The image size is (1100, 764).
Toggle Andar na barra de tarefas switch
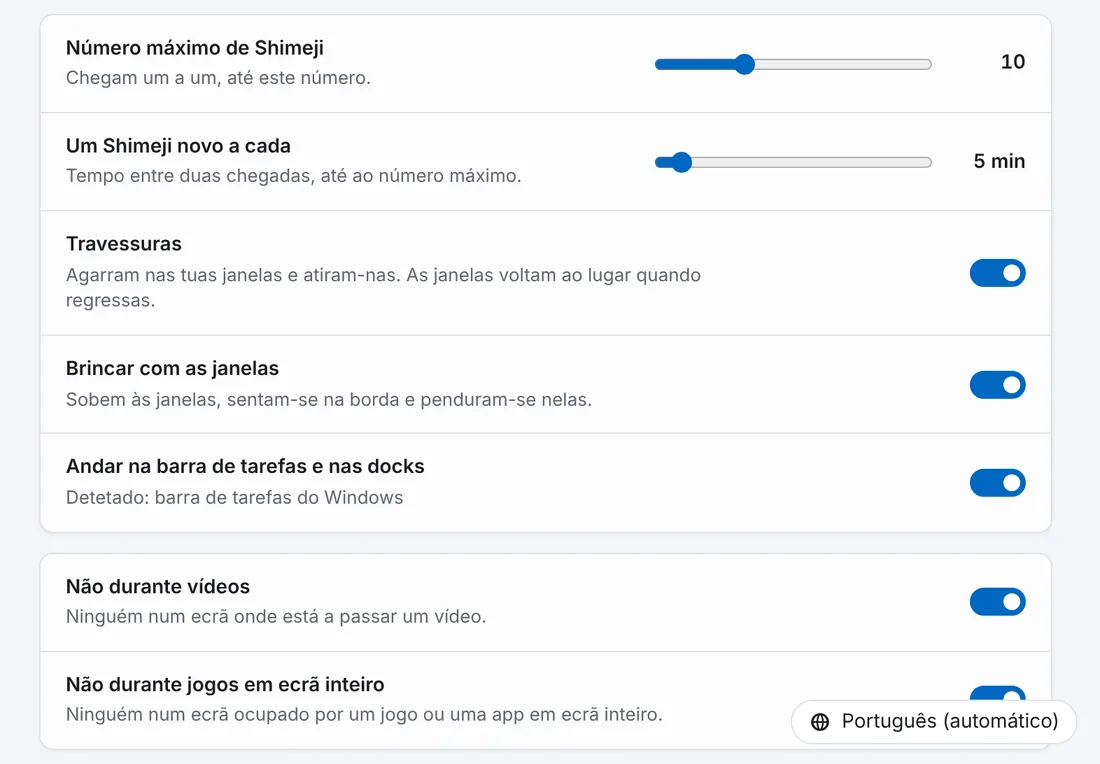(x=998, y=483)
